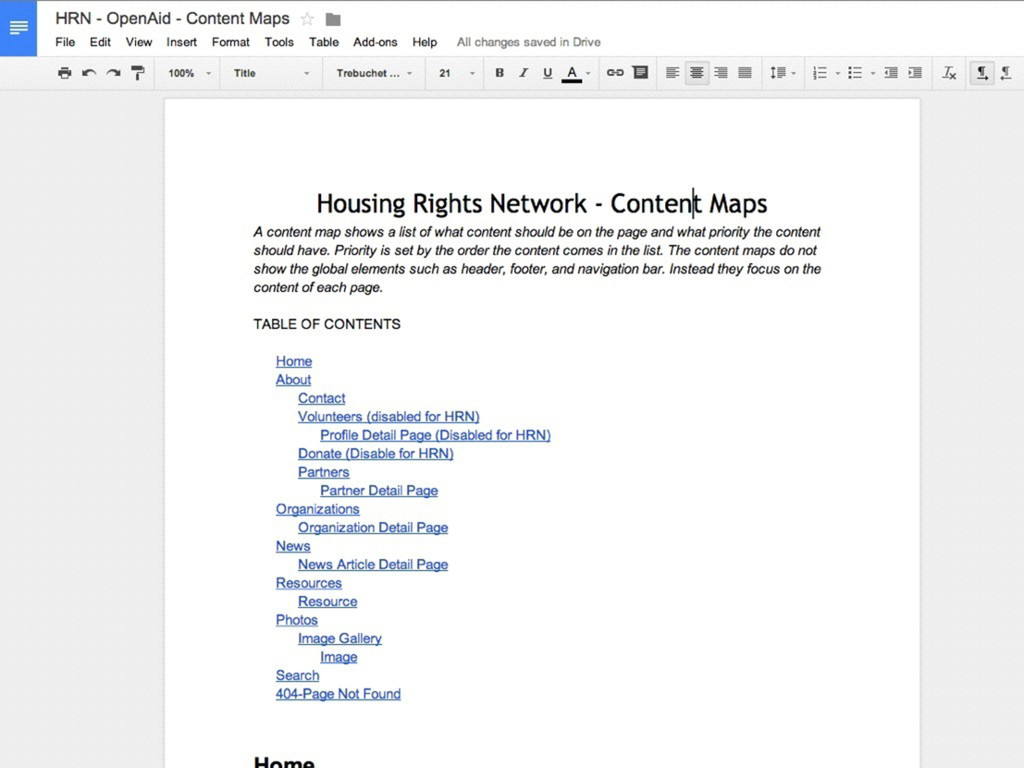Image resolution: width=1024 pixels, height=768 pixels.
Task: Redo the last change
Action: coord(114,73)
